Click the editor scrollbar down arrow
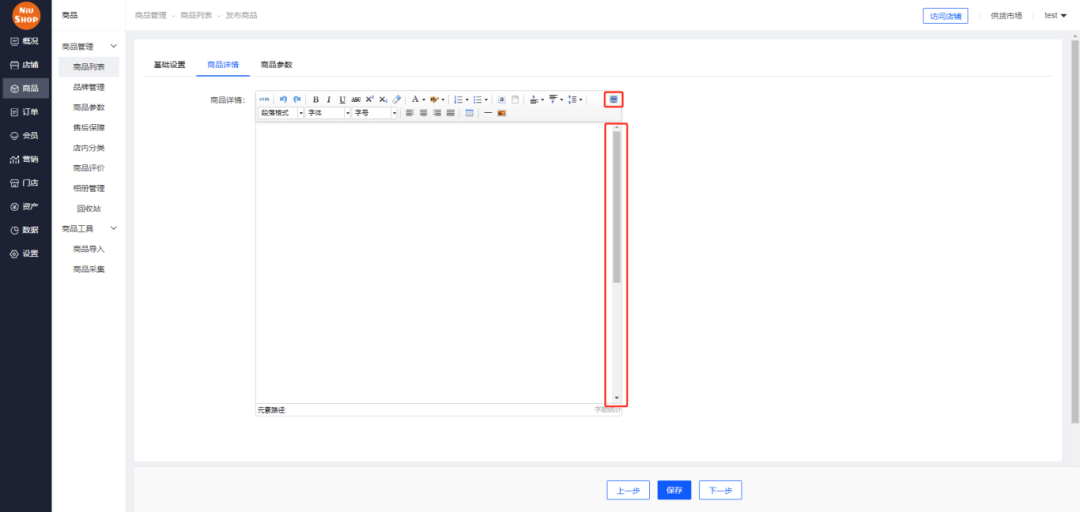The width and height of the screenshot is (1080, 512). (x=616, y=398)
